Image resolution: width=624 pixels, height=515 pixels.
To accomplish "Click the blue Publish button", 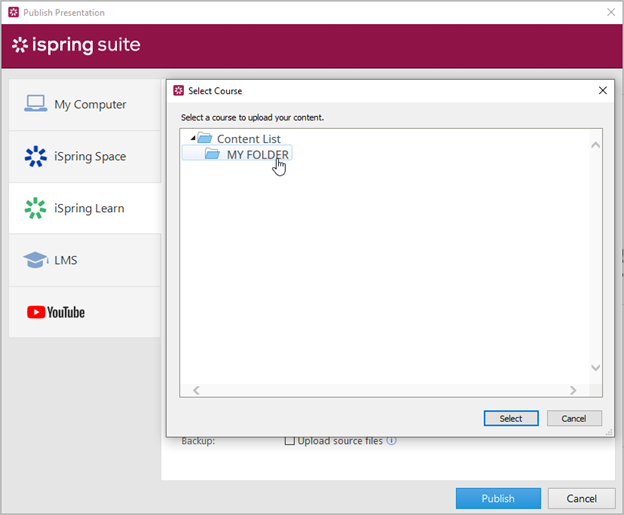I will click(498, 498).
